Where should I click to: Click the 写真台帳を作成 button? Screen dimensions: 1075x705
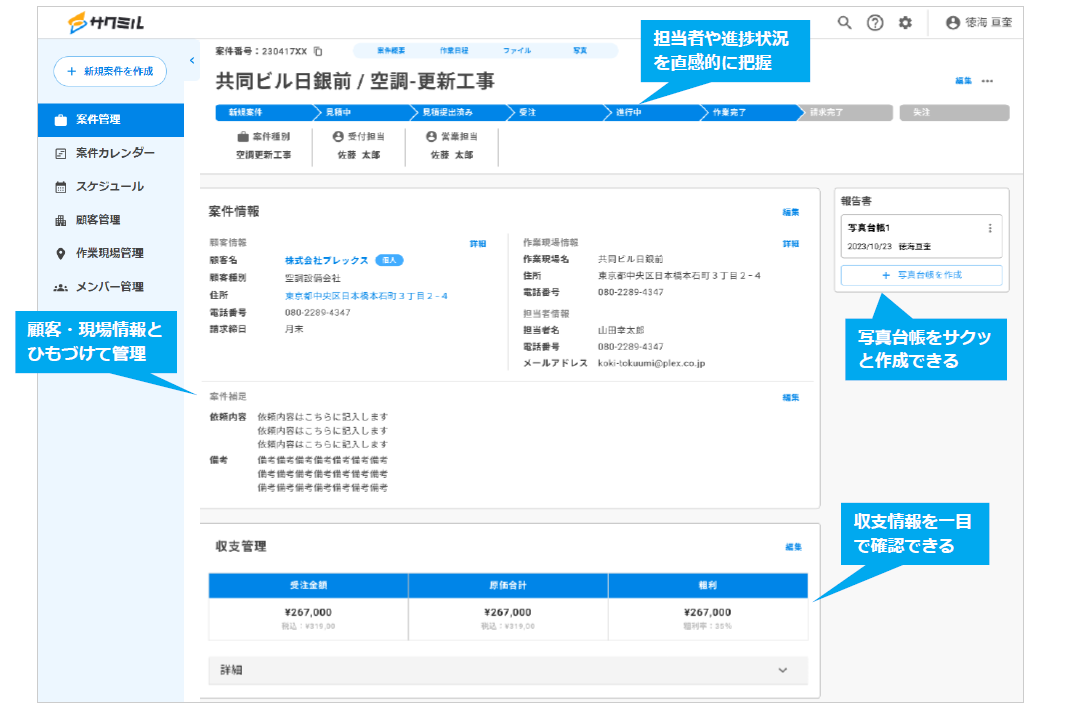[x=921, y=275]
